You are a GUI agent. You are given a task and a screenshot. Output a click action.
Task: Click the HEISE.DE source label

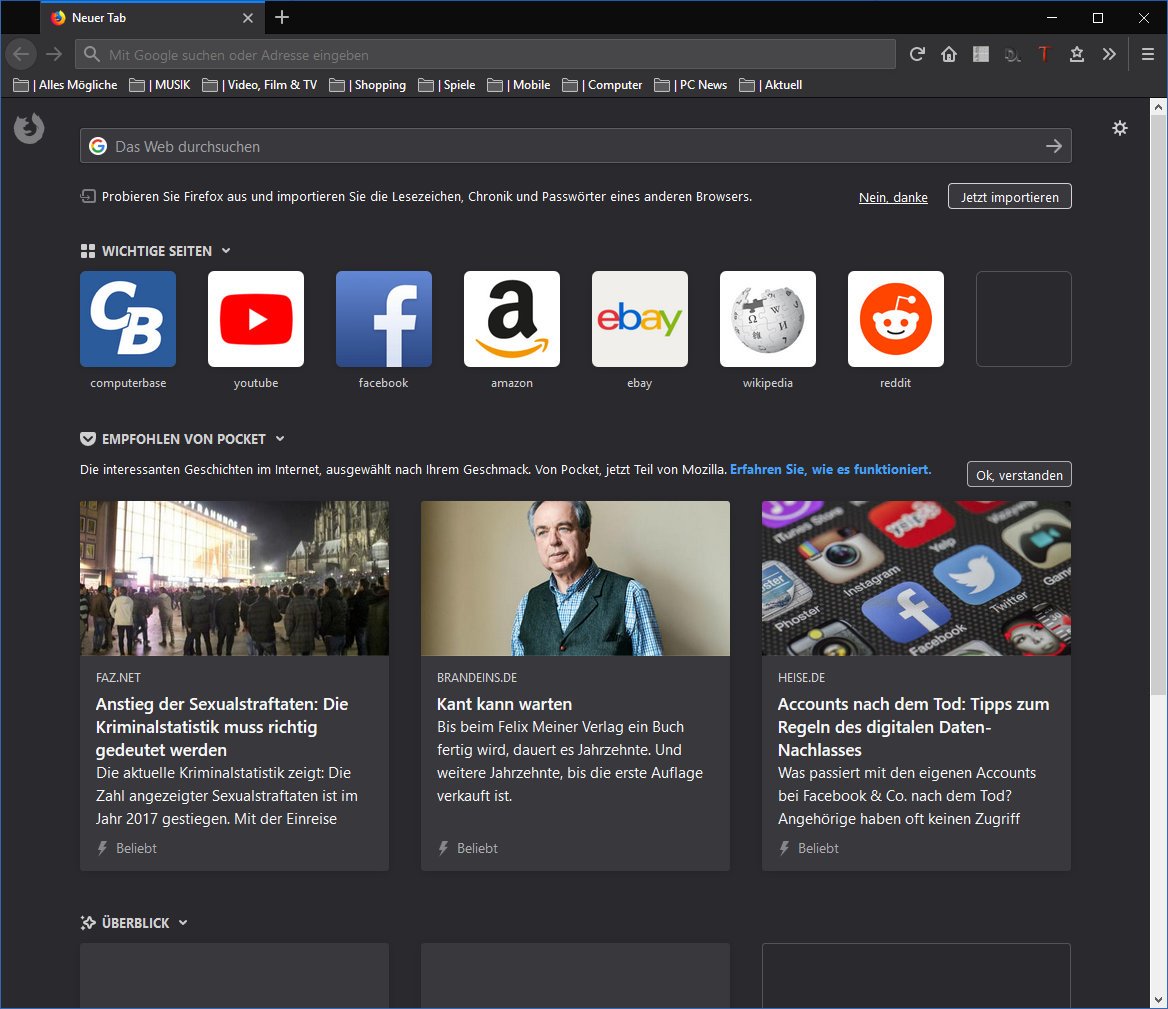point(802,678)
